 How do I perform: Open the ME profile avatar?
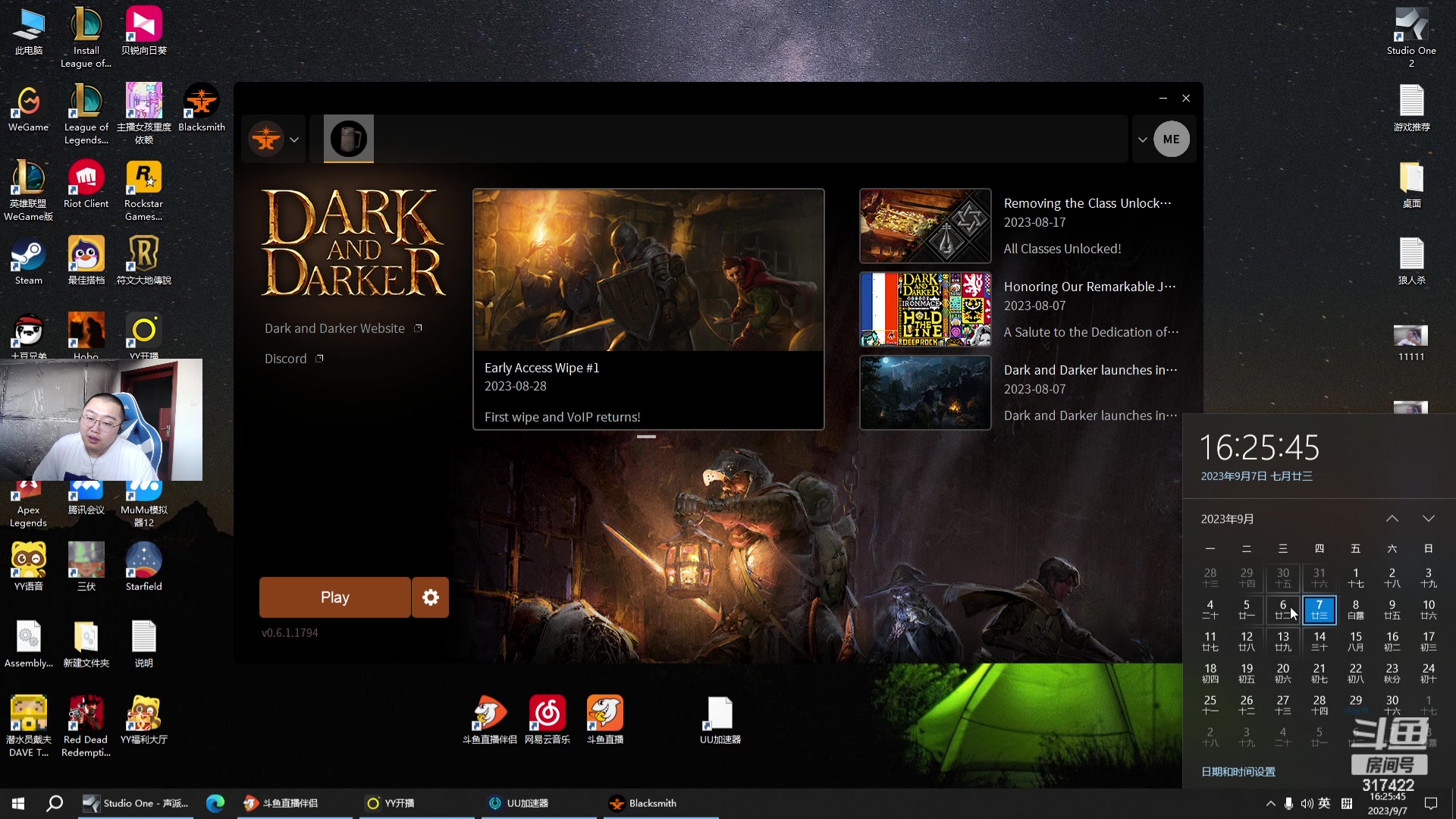coord(1171,140)
